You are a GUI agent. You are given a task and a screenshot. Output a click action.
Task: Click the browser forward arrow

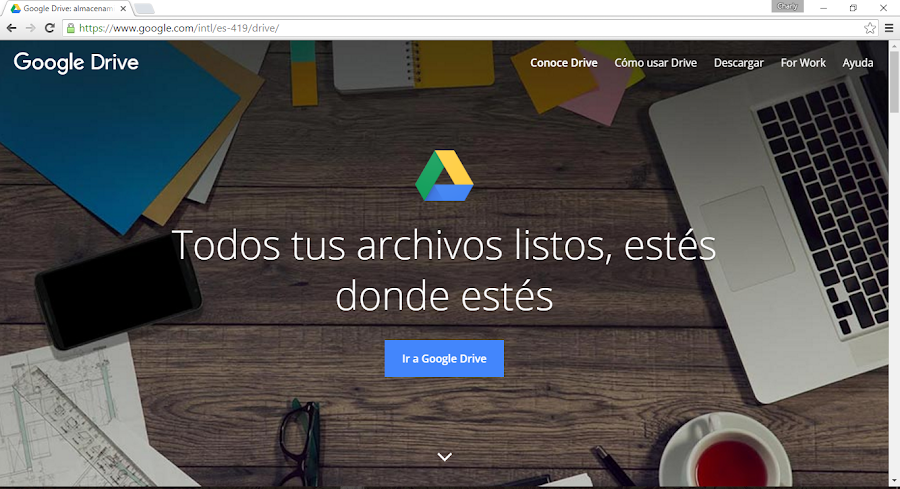click(x=30, y=28)
